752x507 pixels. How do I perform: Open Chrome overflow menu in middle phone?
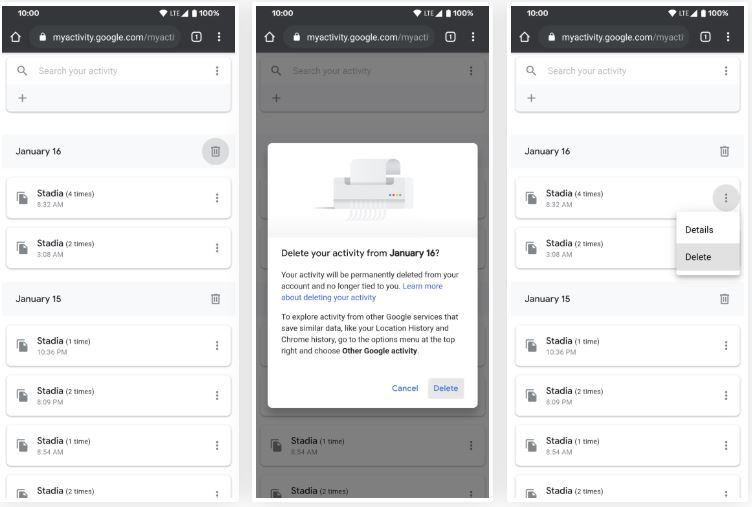pyautogui.click(x=473, y=37)
